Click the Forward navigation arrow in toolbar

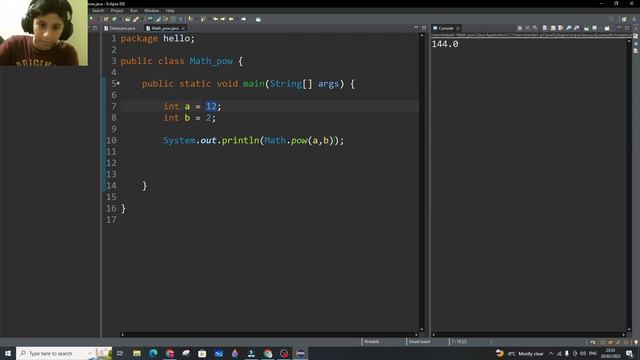(x=244, y=19)
